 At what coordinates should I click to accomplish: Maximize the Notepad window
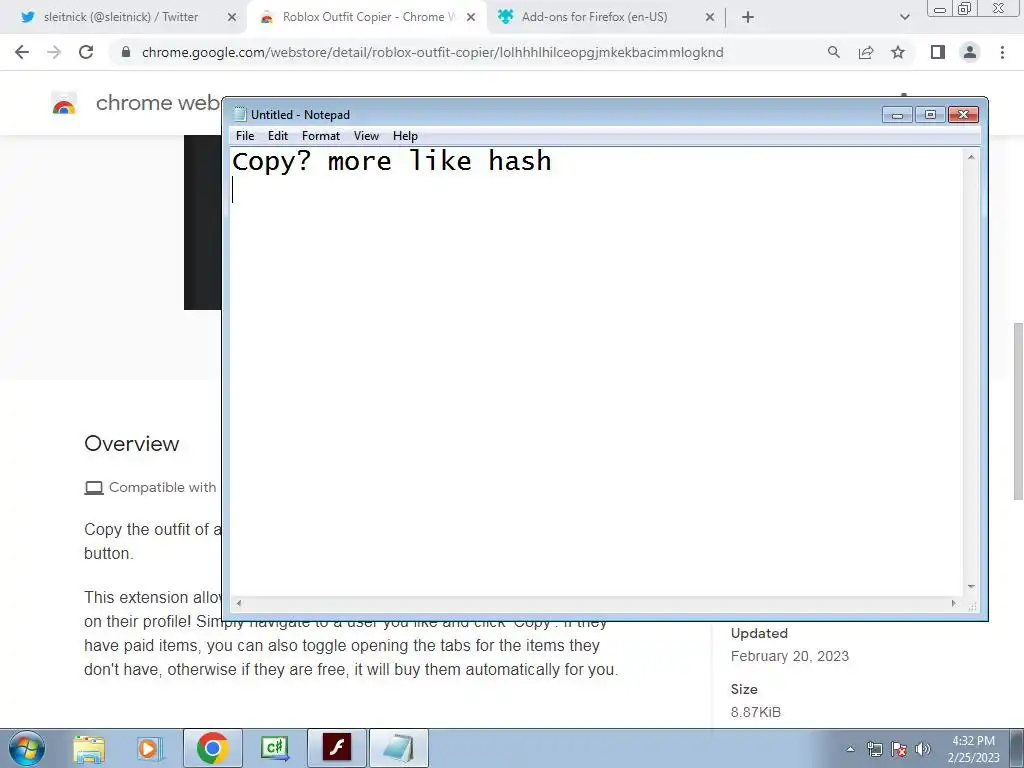[930, 115]
